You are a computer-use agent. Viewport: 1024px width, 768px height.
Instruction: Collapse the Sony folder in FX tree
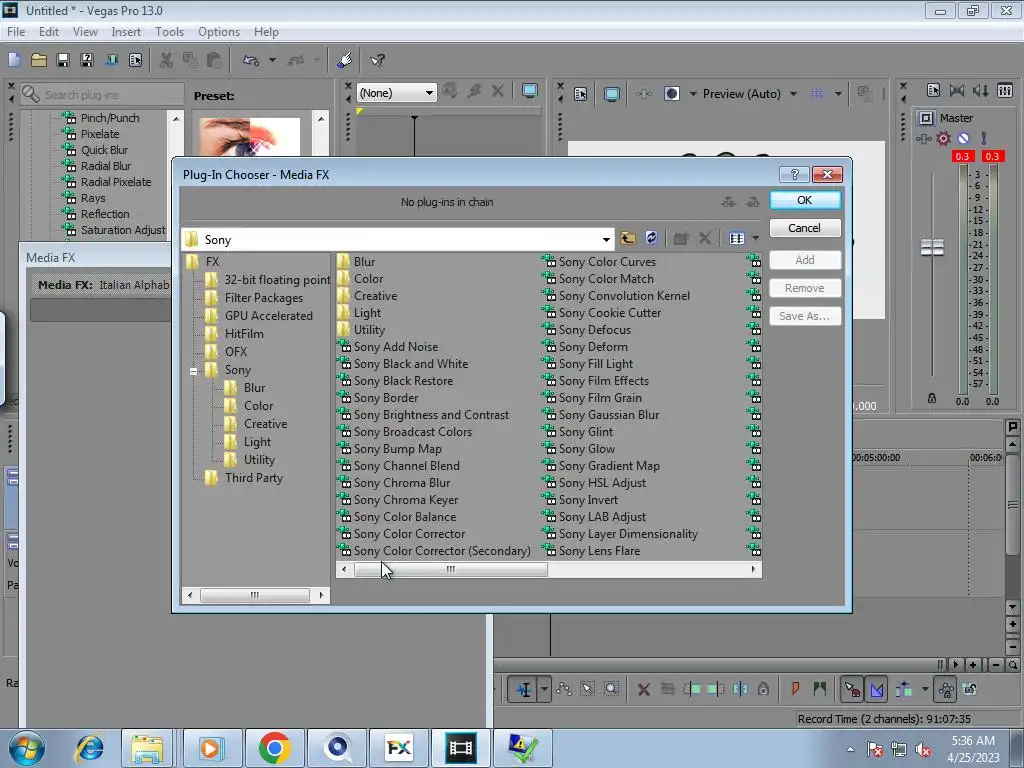(193, 371)
